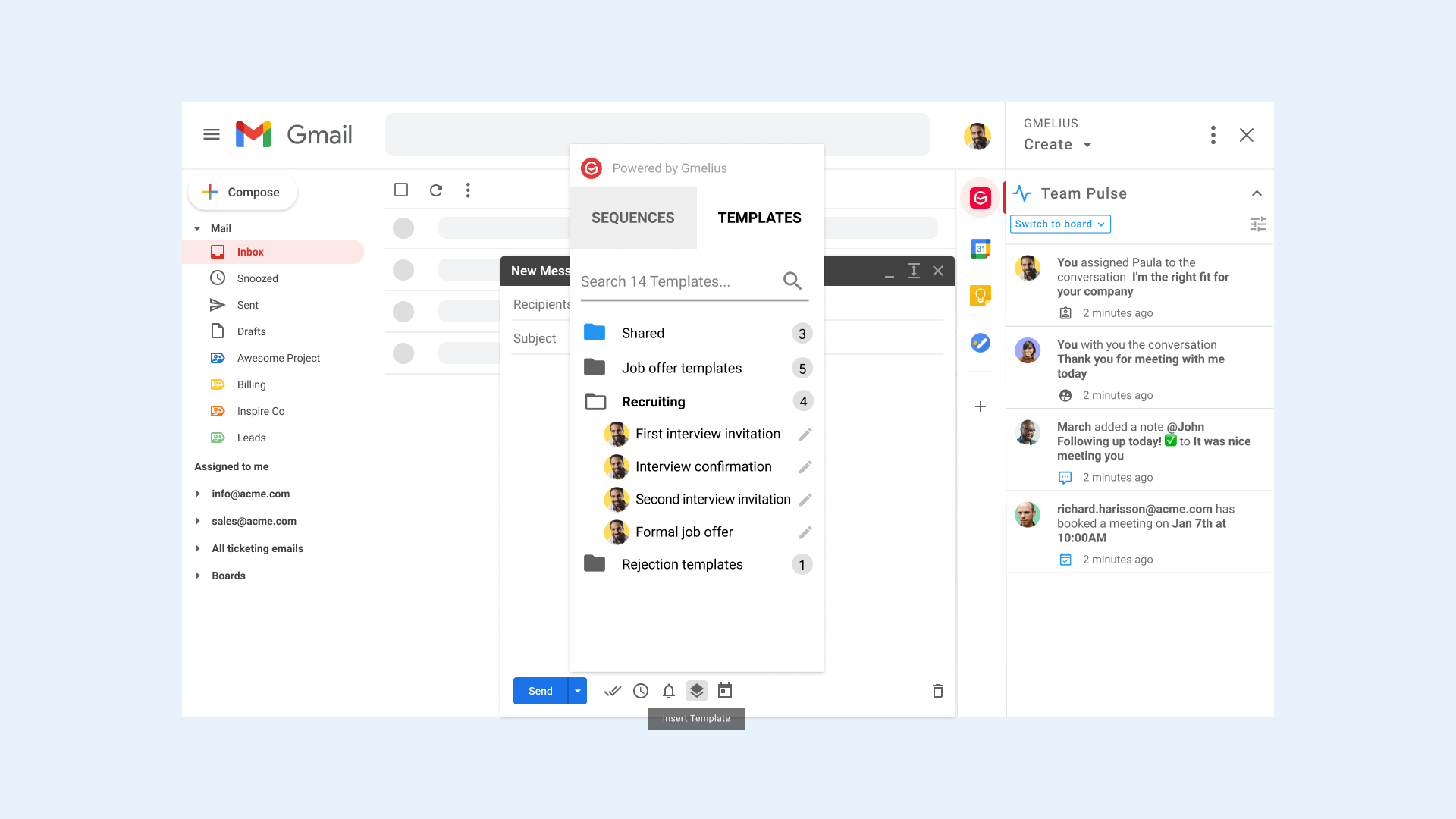Open the Switch to board dropdown

pyautogui.click(x=1060, y=224)
